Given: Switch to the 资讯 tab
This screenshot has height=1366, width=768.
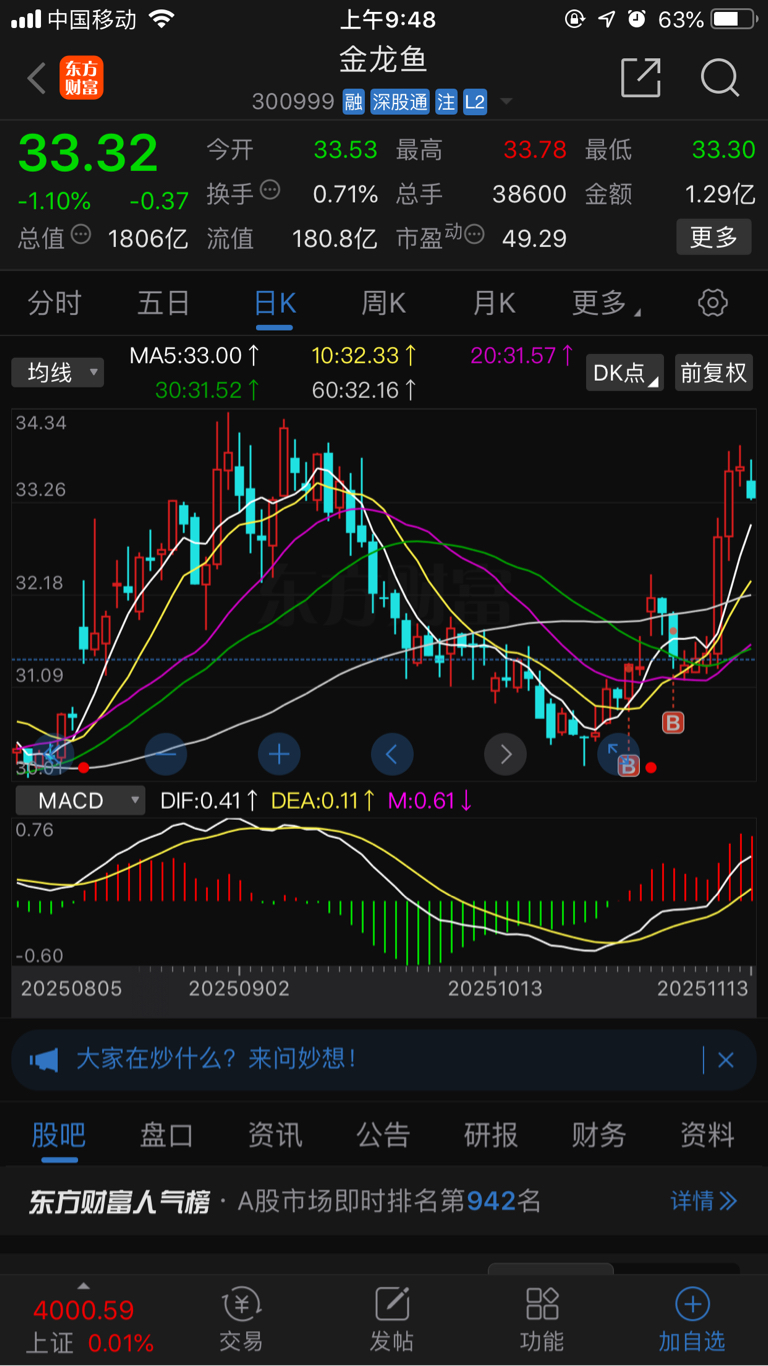Looking at the screenshot, I should point(275,1135).
